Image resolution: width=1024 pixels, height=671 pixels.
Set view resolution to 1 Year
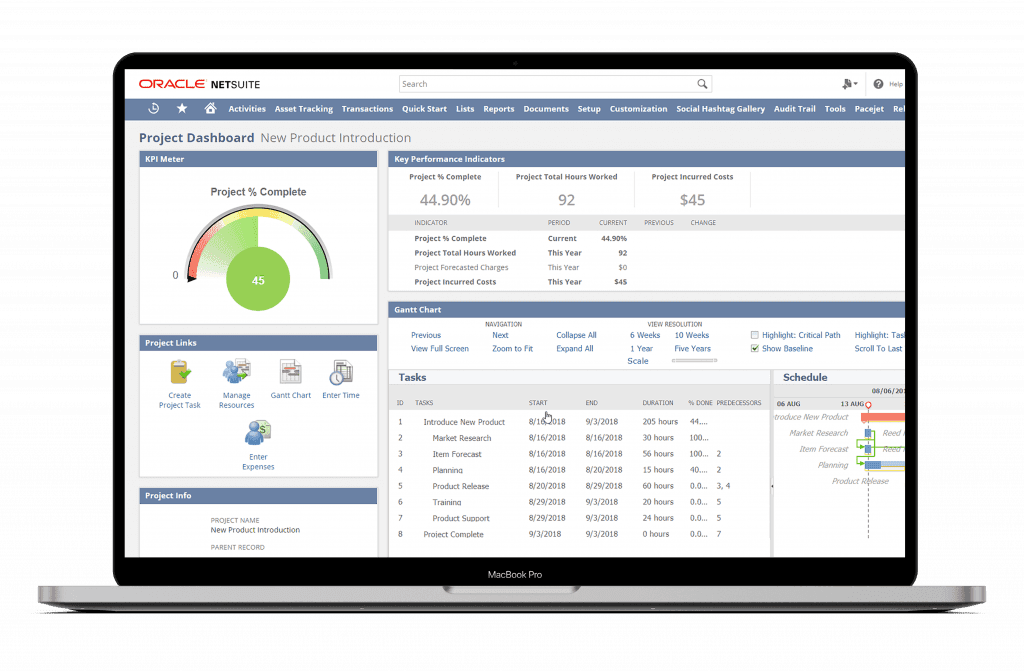641,349
